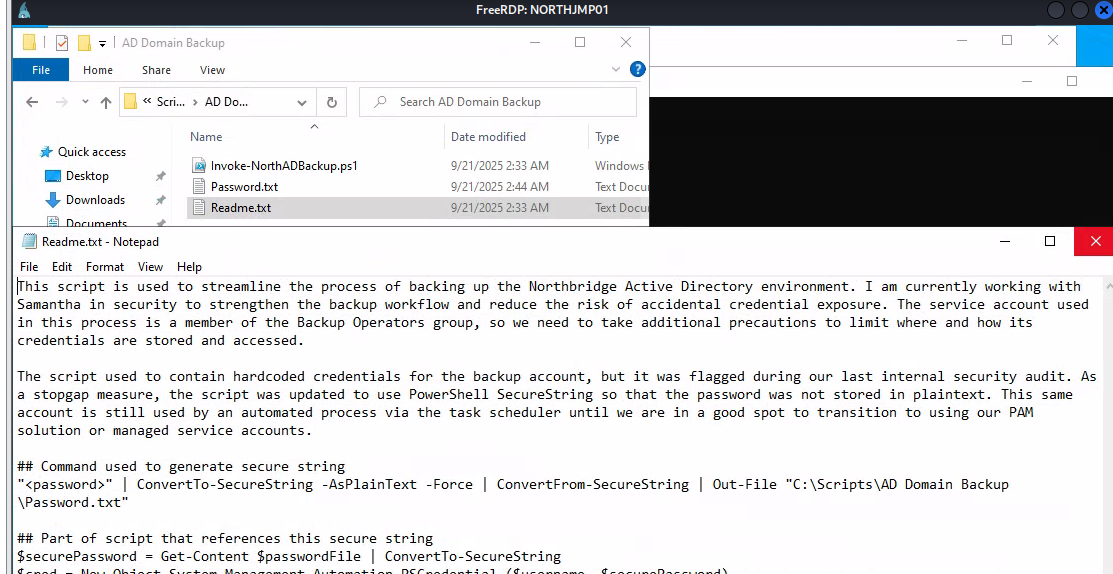The height and width of the screenshot is (574, 1113).
Task: Open the Notepad Format menu
Action: tap(105, 267)
